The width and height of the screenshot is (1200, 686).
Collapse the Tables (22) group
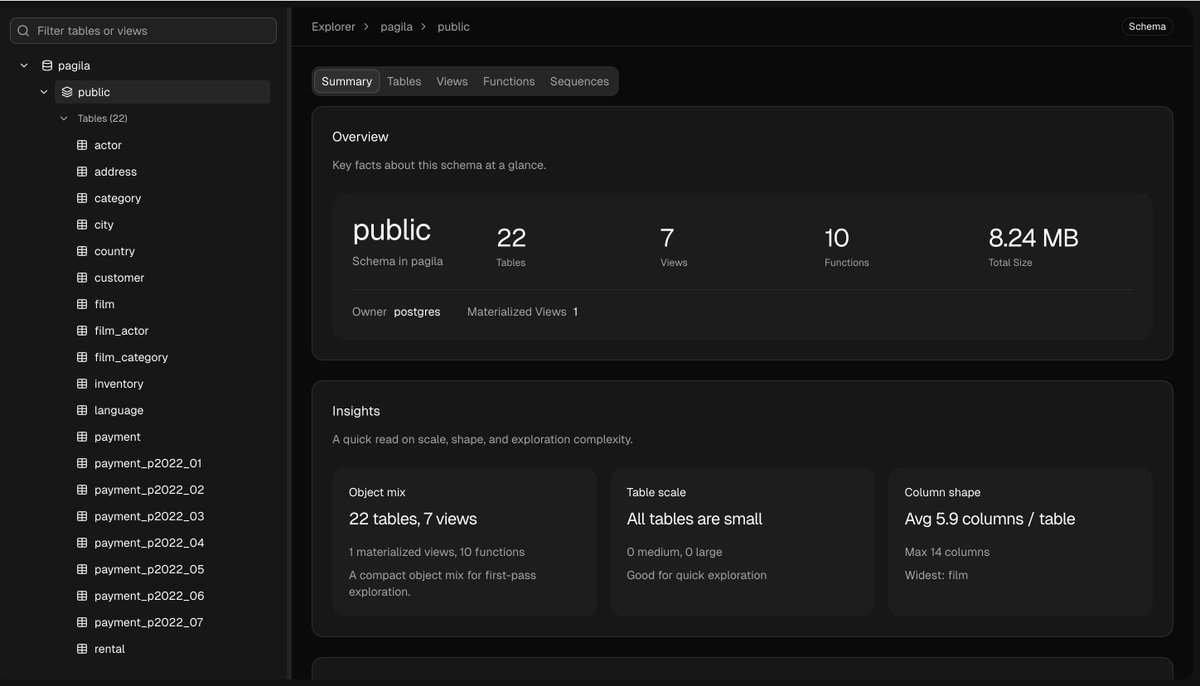(x=64, y=118)
